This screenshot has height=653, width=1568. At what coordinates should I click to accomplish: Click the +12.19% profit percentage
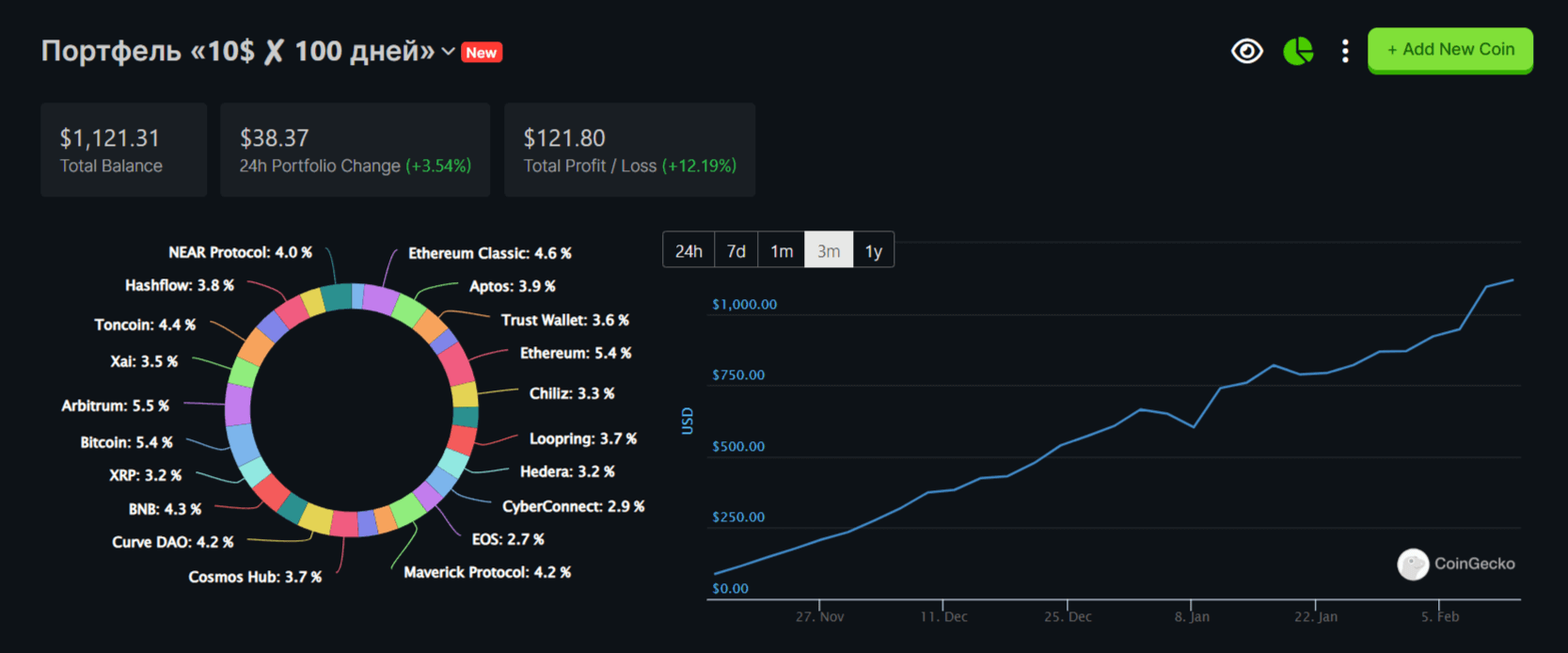[x=699, y=166]
